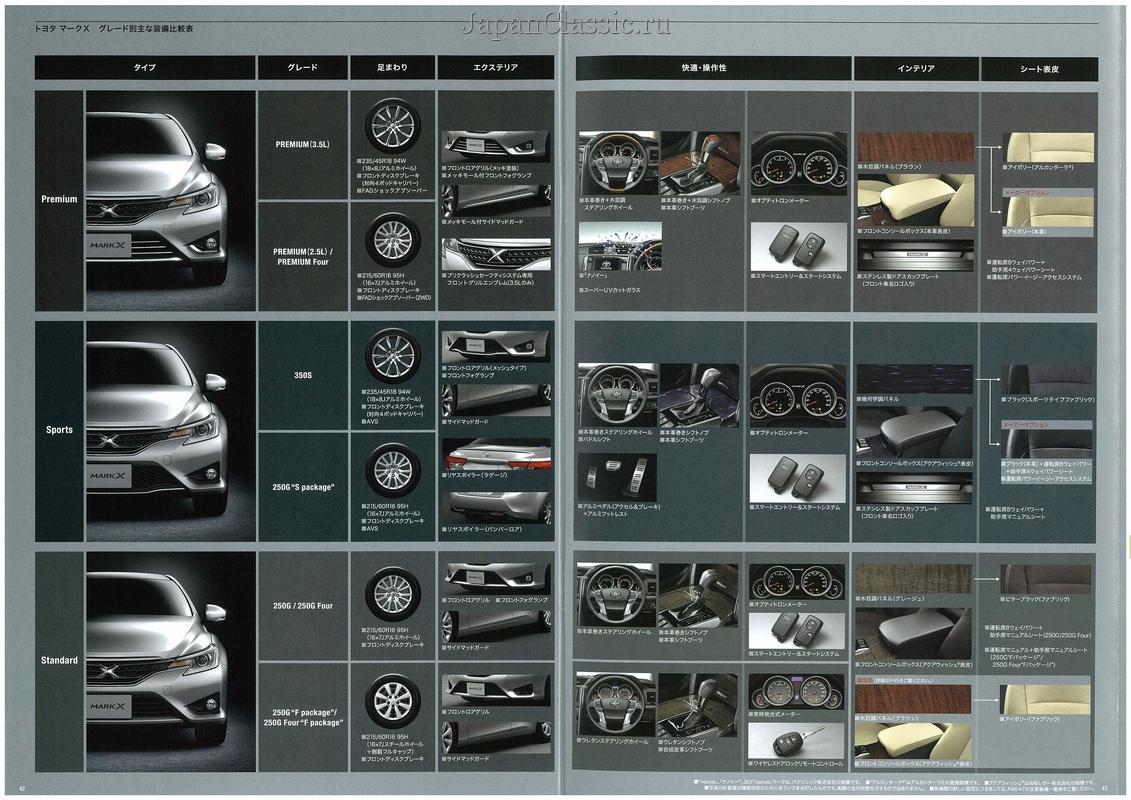Click the 250G / 250G Four grade label
This screenshot has height=800, width=1131.
303,606
